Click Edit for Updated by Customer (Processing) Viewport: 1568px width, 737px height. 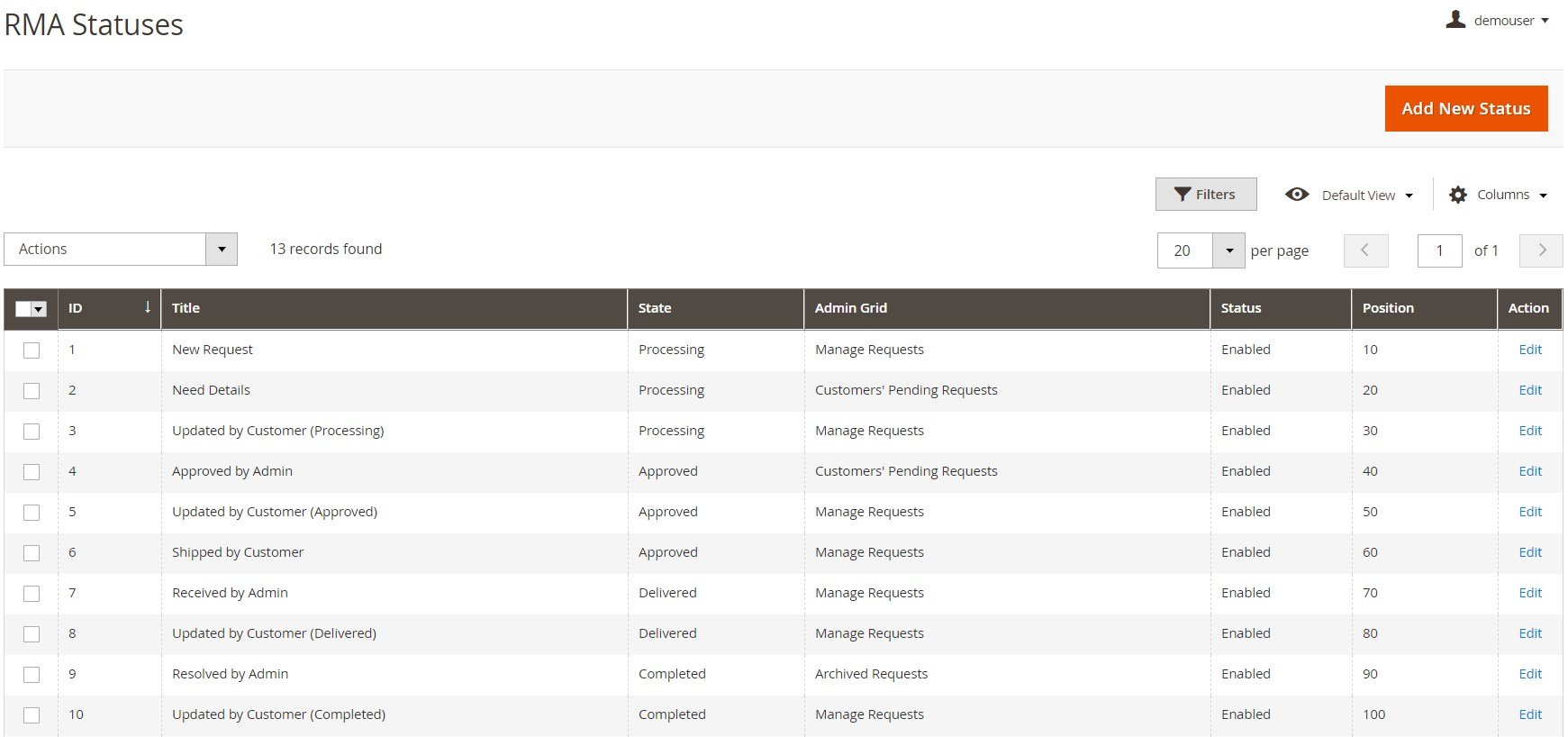coord(1530,431)
